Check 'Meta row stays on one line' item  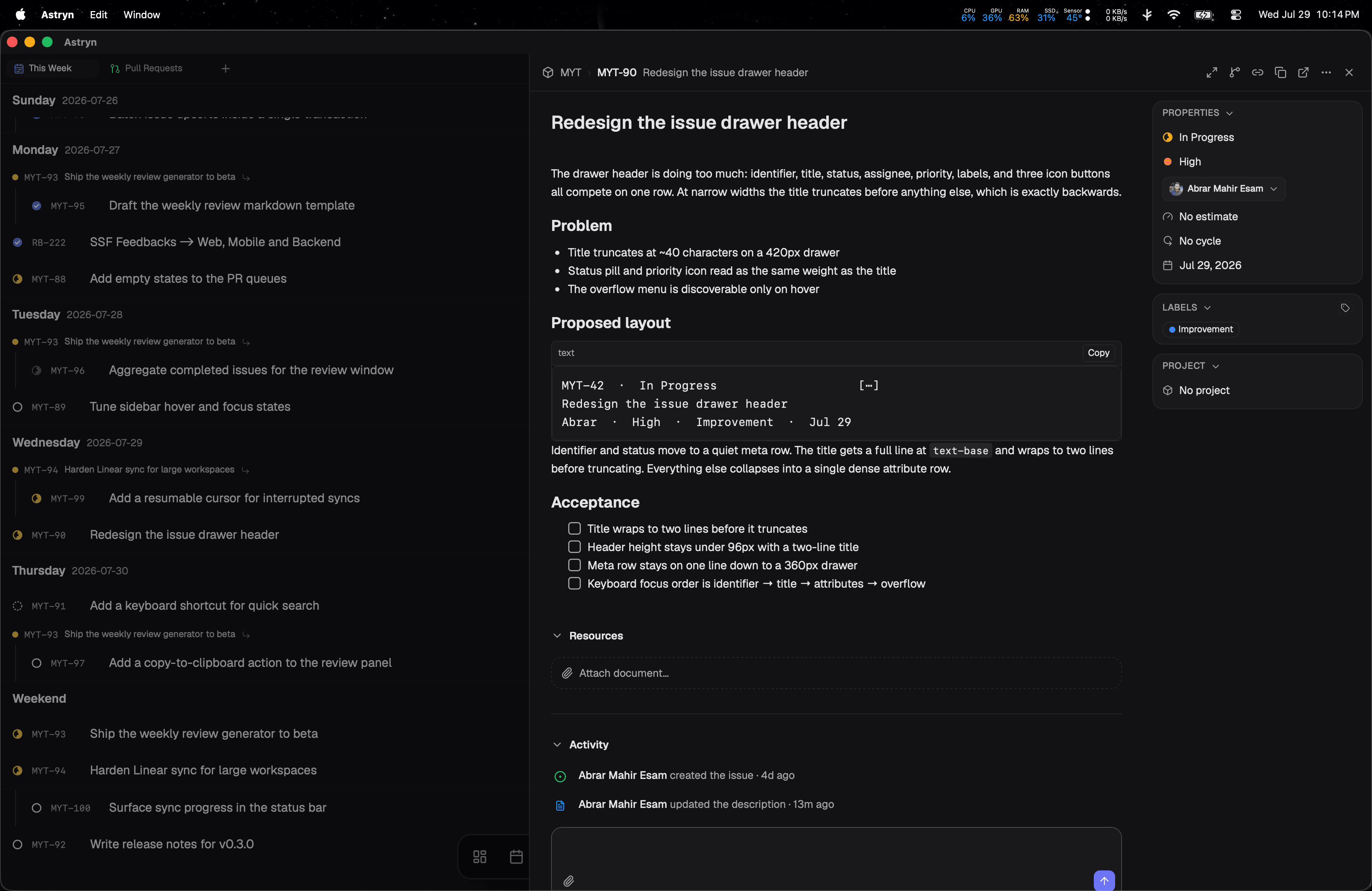574,565
